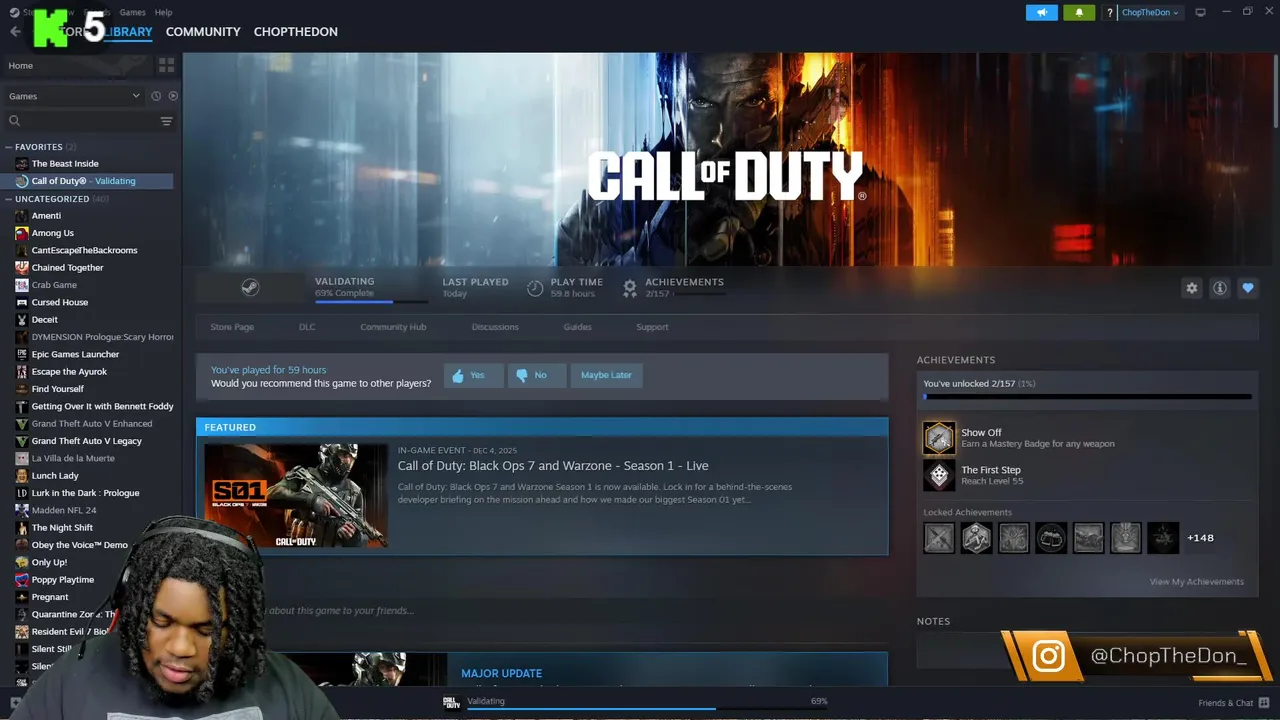Click the question mark help icon

[x=1109, y=13]
